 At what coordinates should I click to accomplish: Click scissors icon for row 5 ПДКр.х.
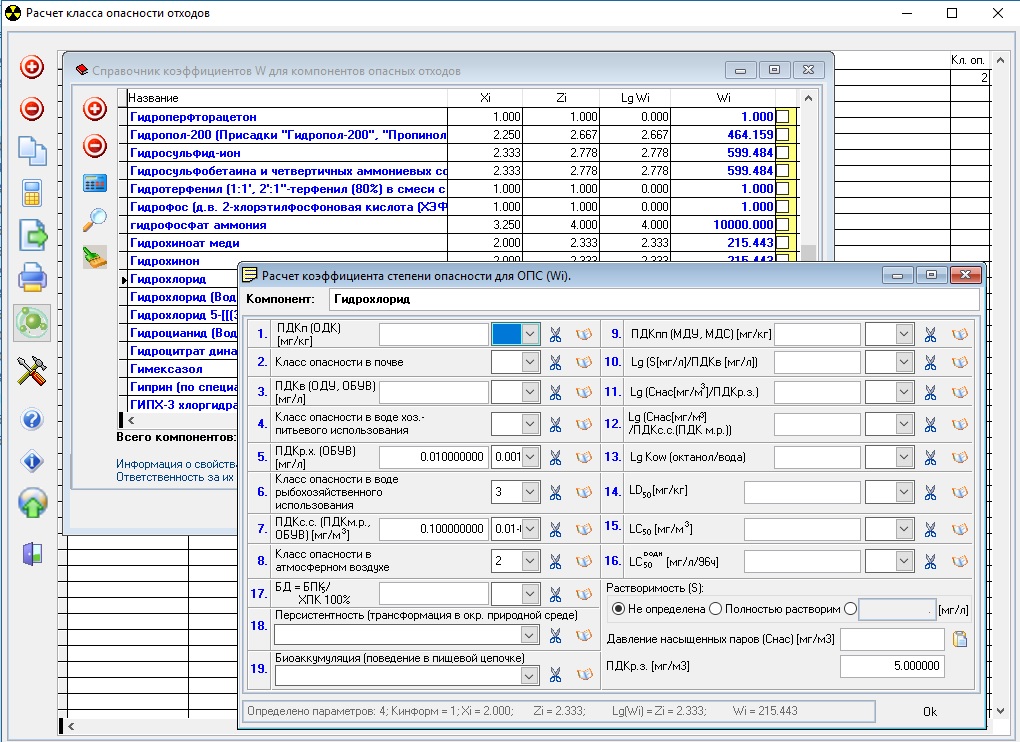(556, 457)
